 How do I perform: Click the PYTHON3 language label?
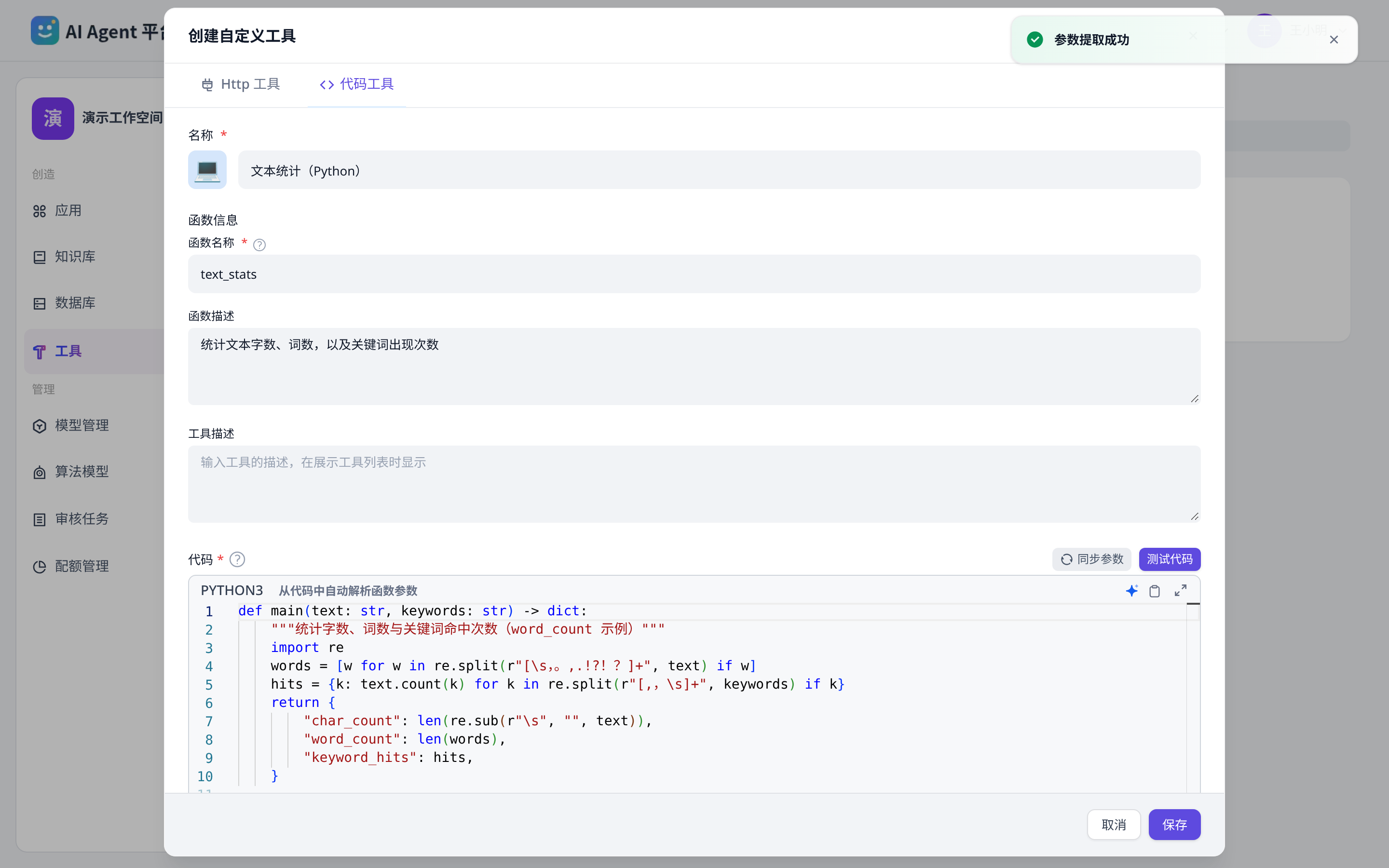(x=232, y=591)
